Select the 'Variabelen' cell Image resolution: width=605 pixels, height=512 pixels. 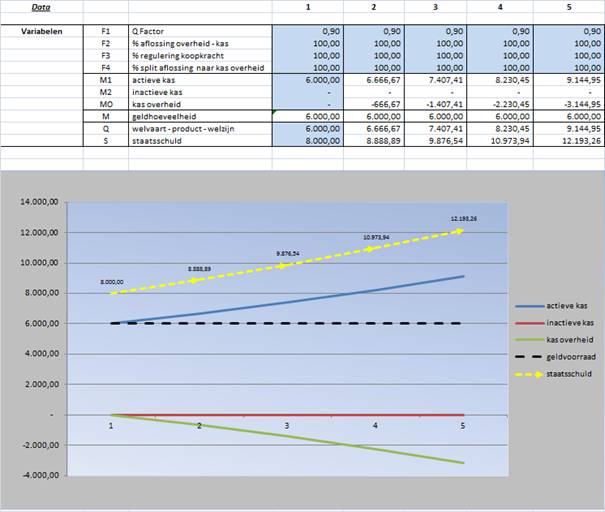(x=42, y=32)
